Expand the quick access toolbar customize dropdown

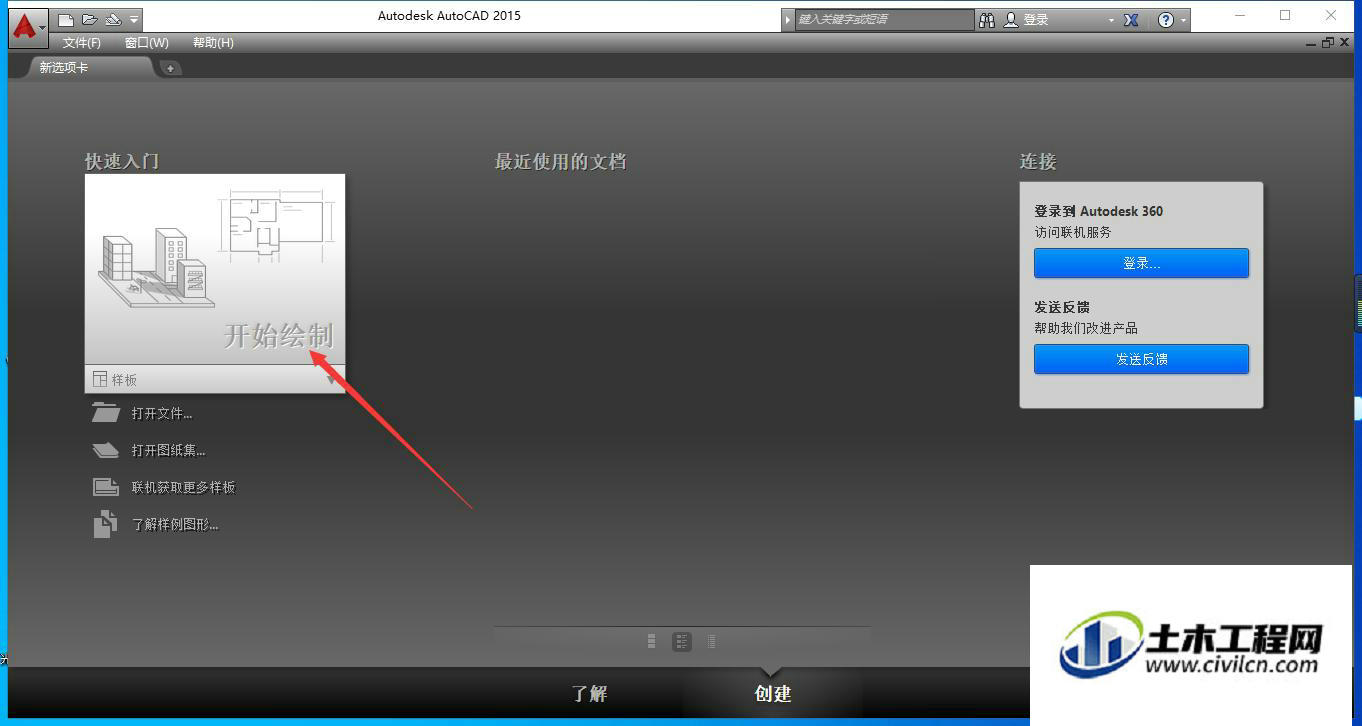point(134,19)
